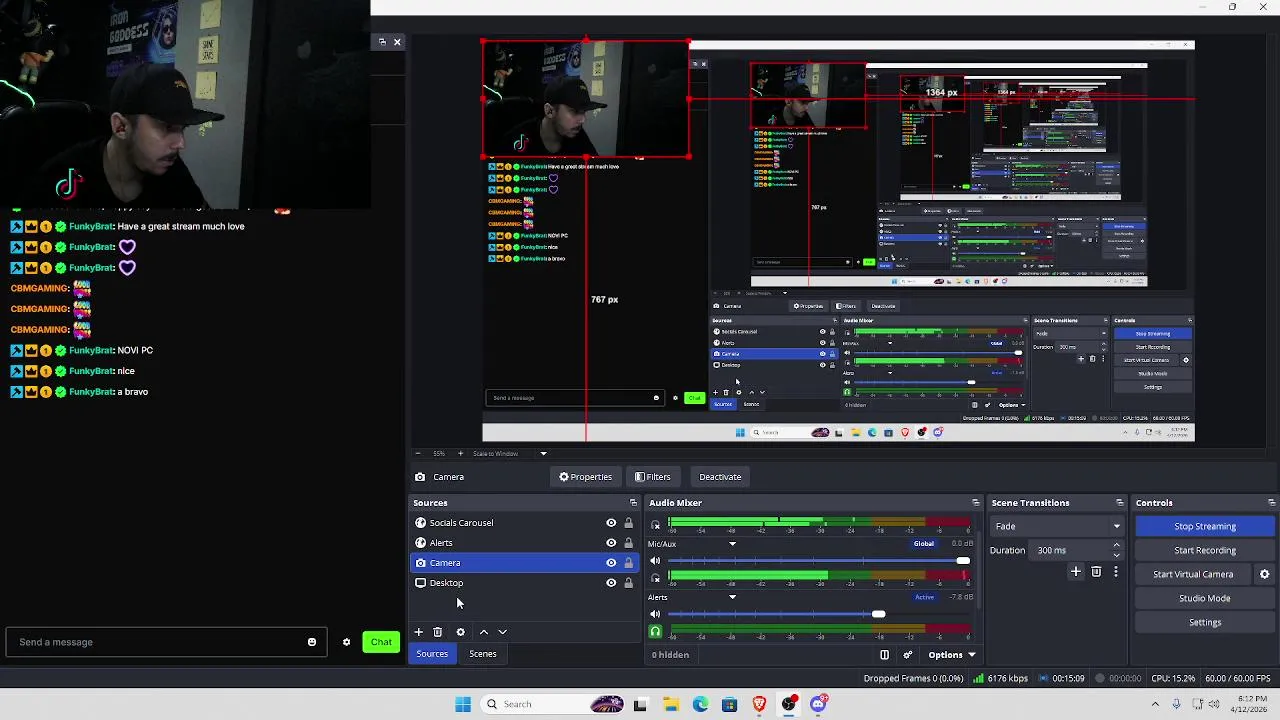Viewport: 1280px width, 720px height.
Task: Zoom out the preview with minus
Action: coord(418,454)
